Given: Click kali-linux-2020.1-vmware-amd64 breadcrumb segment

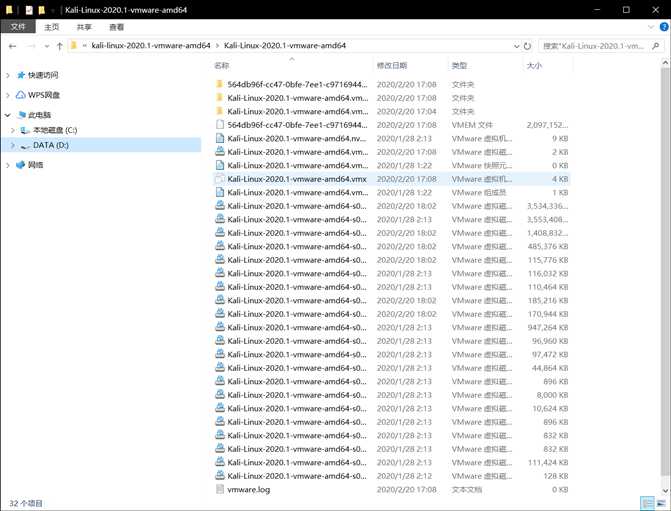Looking at the screenshot, I should (151, 45).
